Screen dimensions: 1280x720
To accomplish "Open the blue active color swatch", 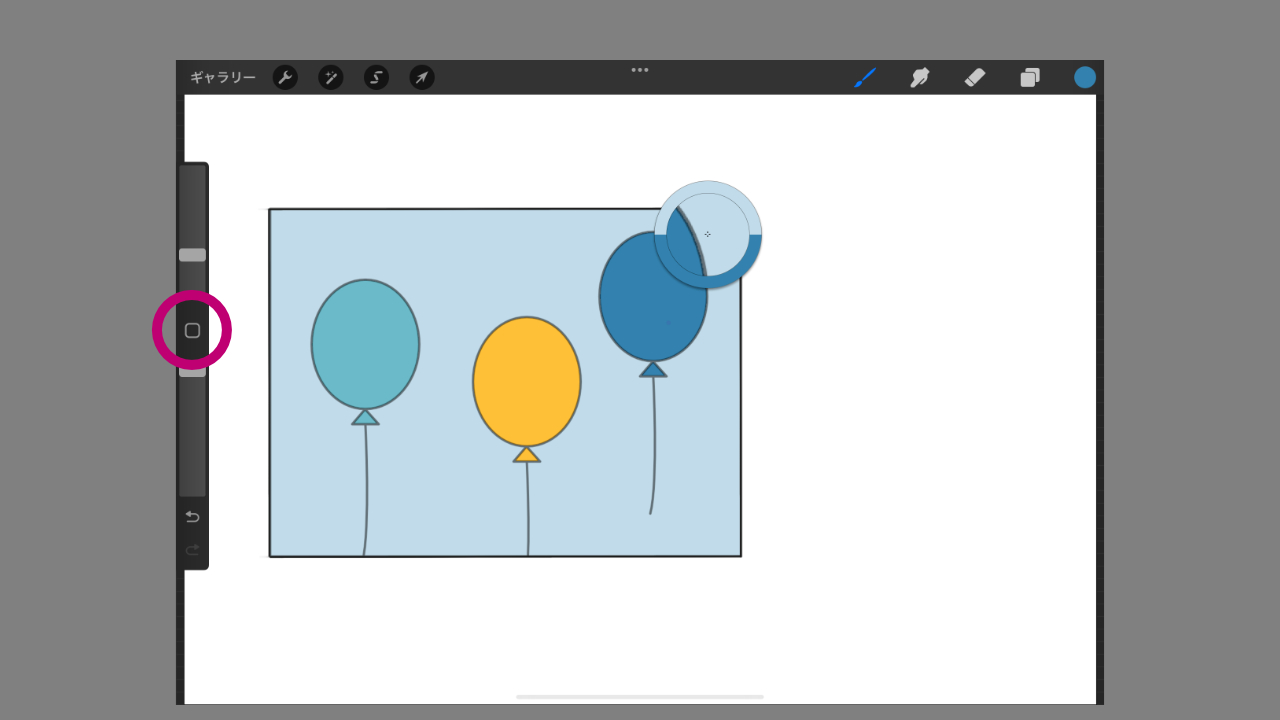I will click(x=1085, y=77).
